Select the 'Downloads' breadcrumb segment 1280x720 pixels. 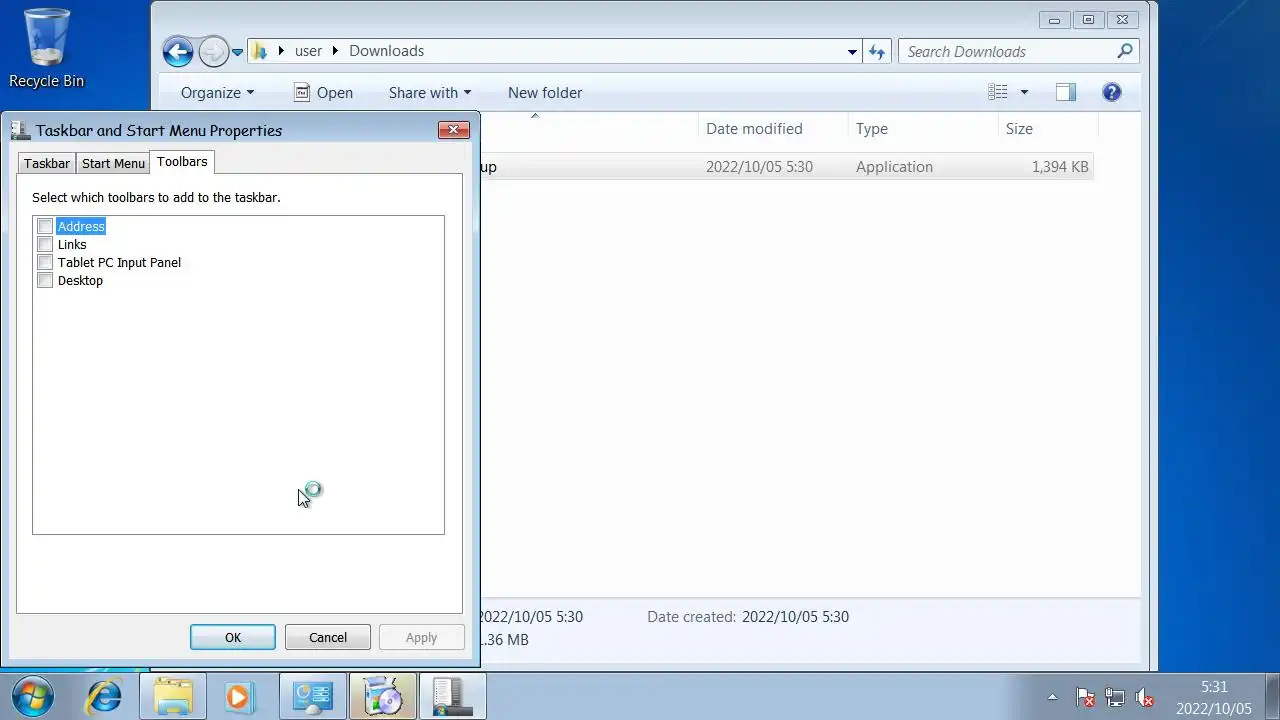386,51
